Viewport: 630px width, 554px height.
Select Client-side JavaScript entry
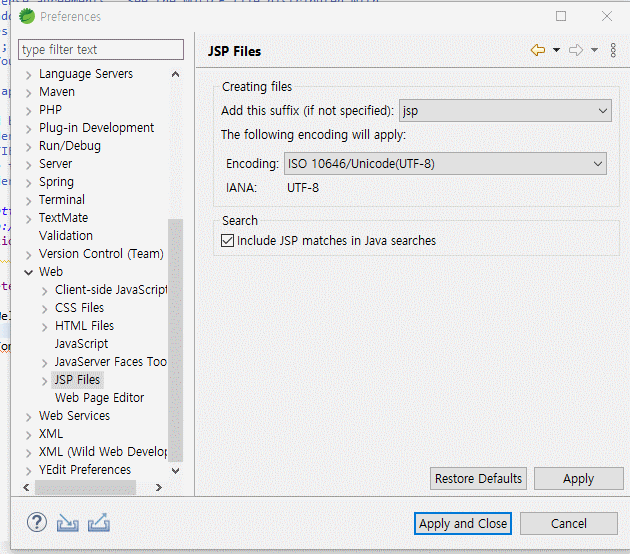[111, 290]
